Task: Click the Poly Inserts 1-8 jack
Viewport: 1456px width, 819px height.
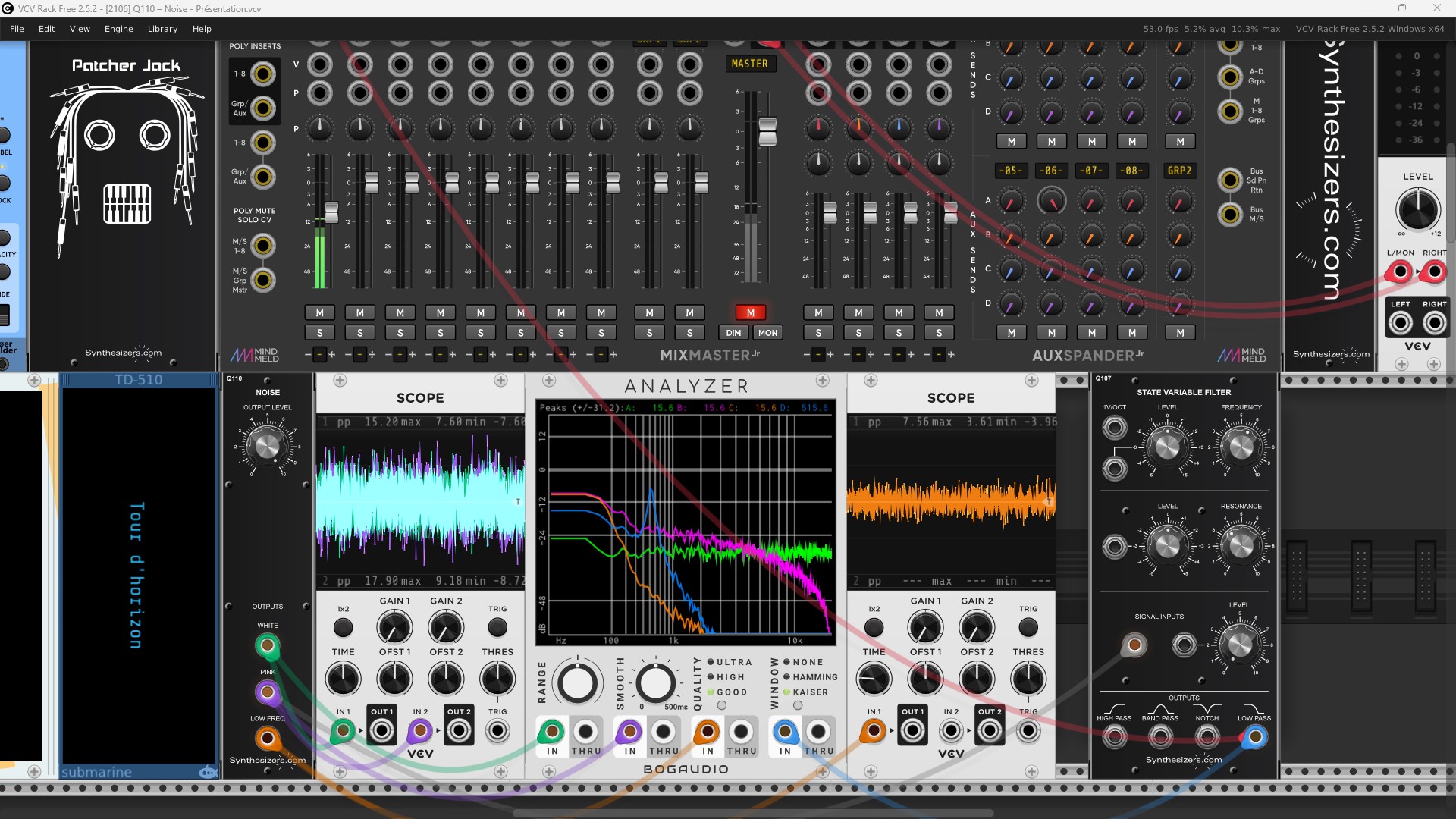Action: pos(262,74)
